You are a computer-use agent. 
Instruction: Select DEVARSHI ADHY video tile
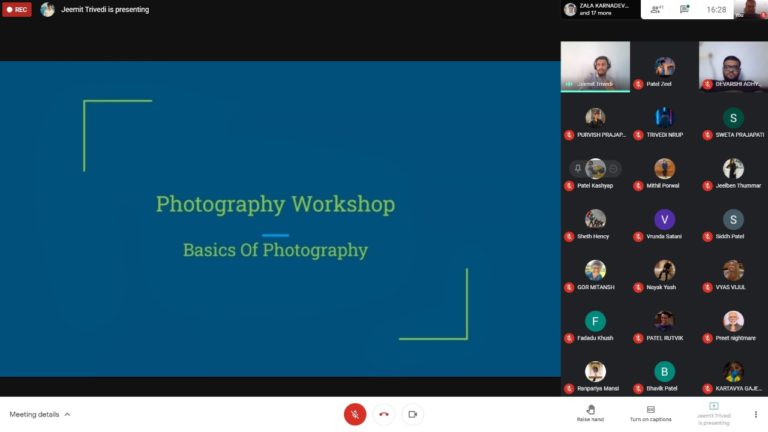tap(733, 66)
